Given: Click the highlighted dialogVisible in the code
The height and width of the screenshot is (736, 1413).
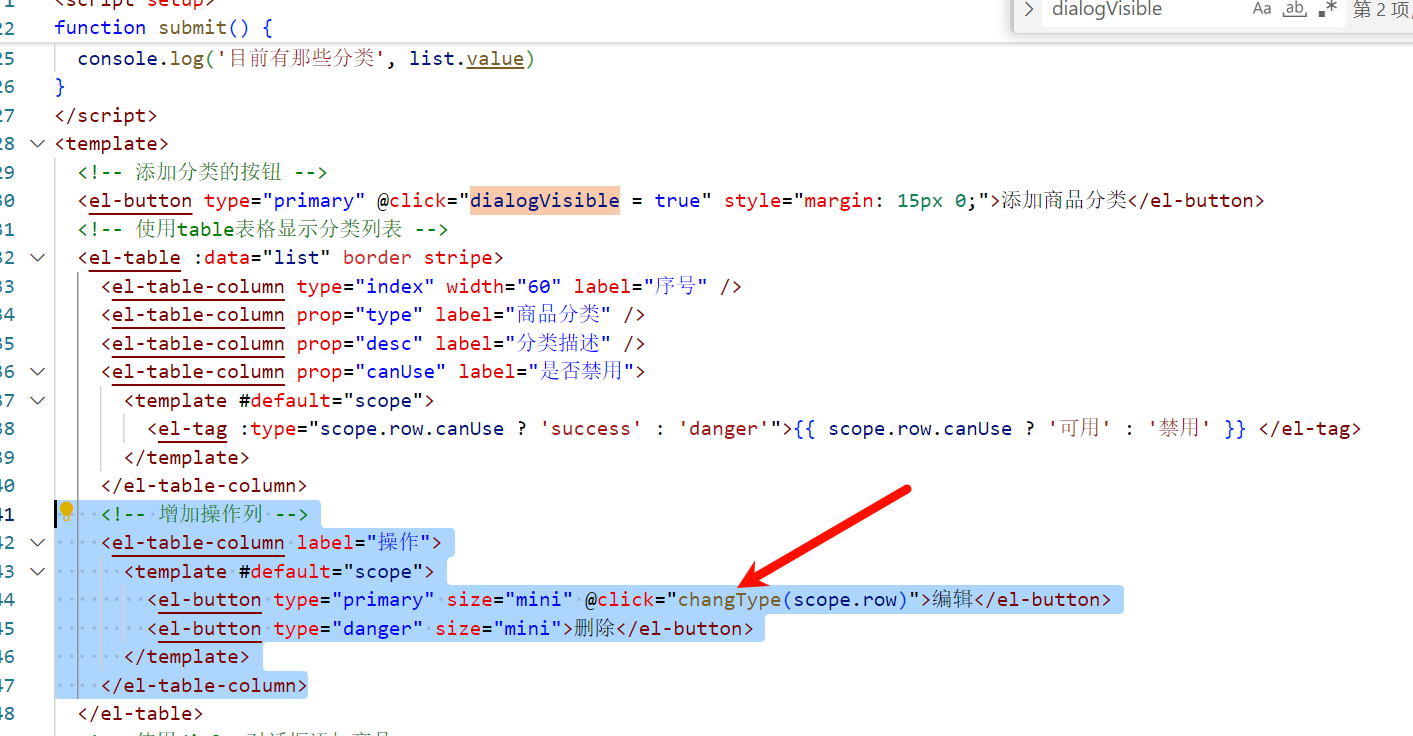Looking at the screenshot, I should click(544, 200).
